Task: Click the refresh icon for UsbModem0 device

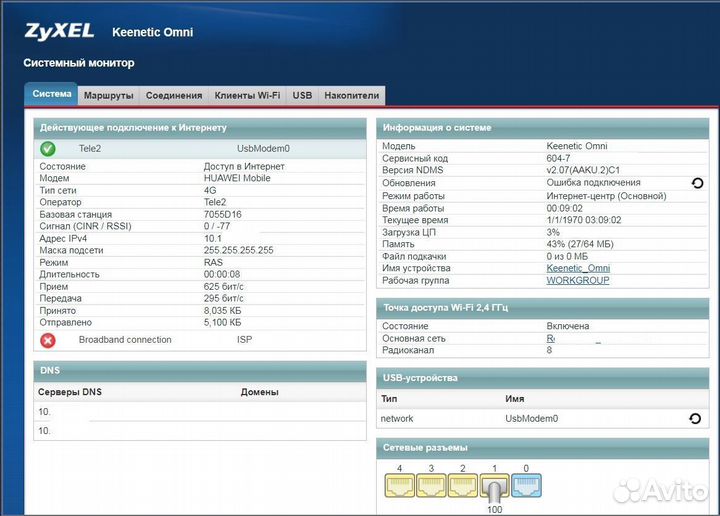Action: point(695,418)
